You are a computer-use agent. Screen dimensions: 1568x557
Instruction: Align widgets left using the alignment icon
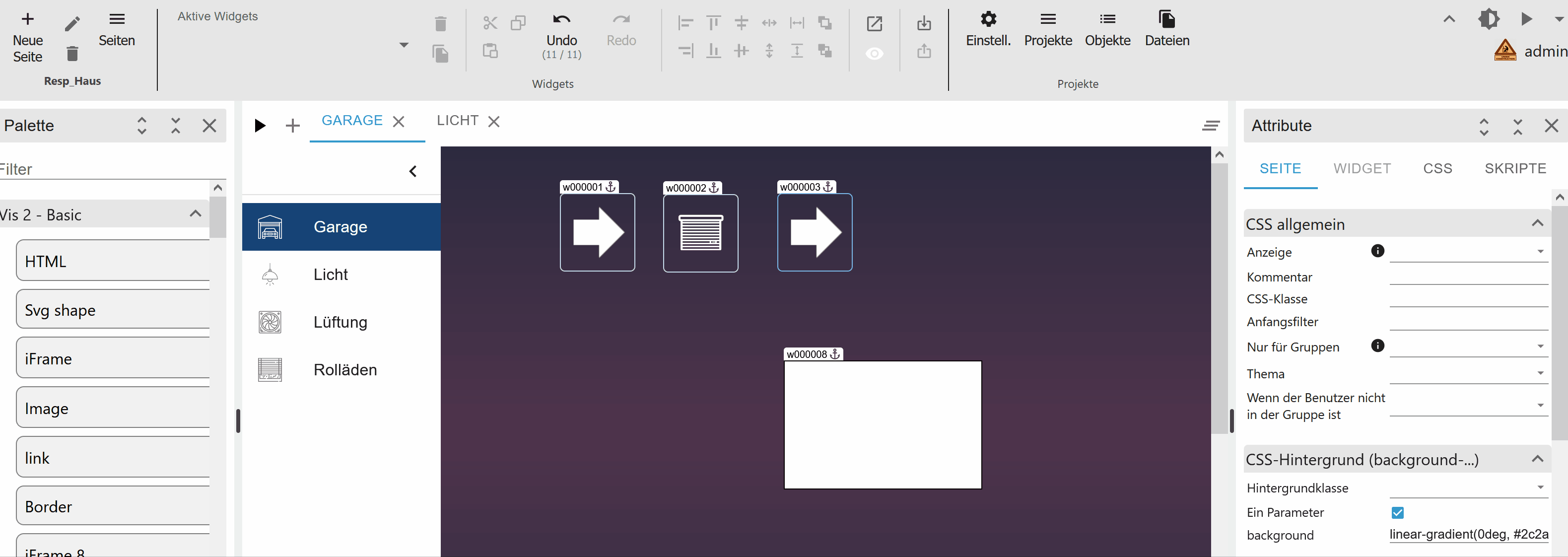pyautogui.click(x=685, y=23)
